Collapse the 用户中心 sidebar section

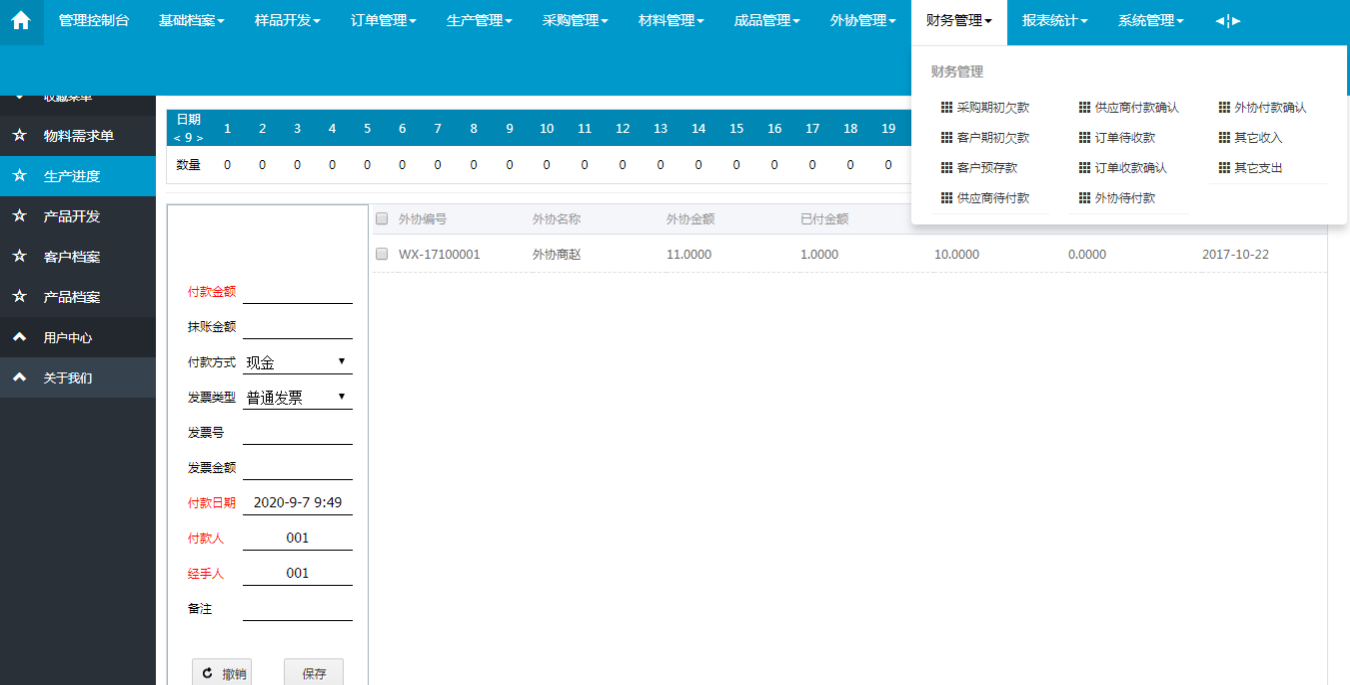[19, 338]
